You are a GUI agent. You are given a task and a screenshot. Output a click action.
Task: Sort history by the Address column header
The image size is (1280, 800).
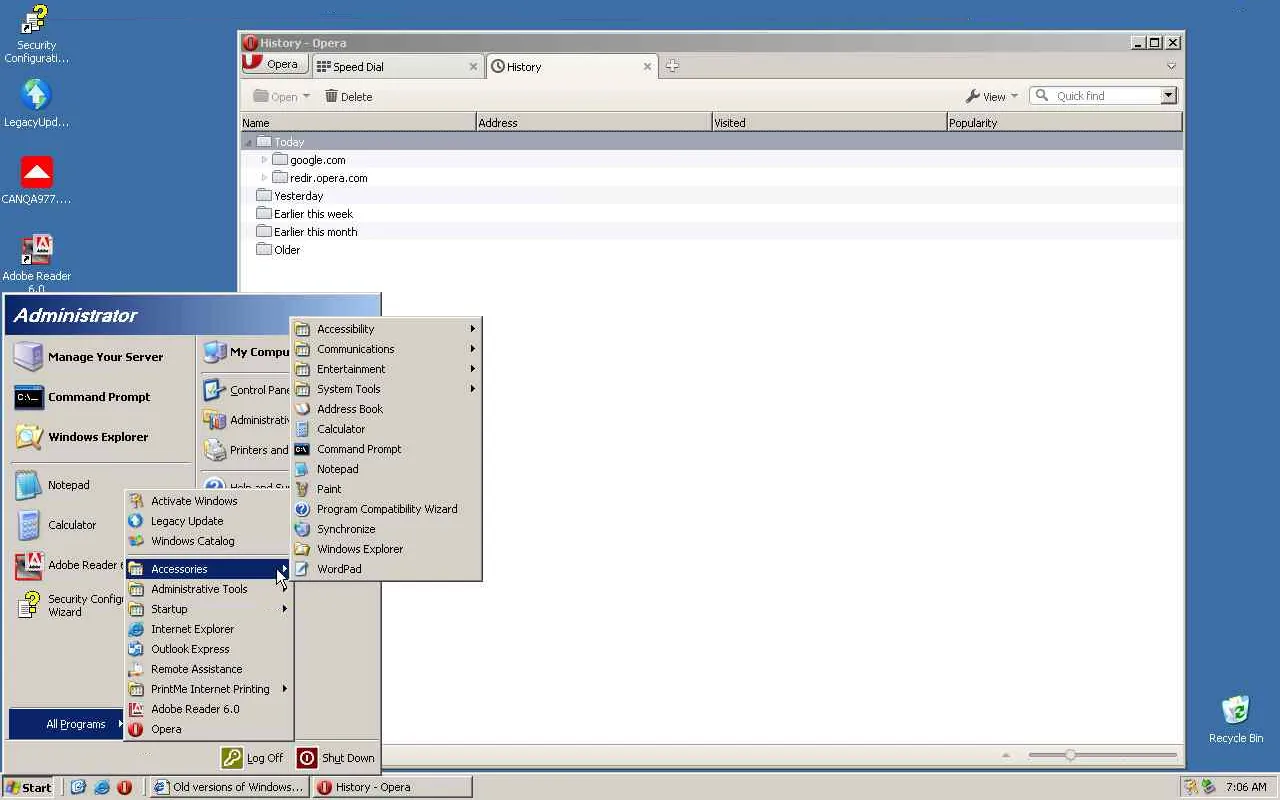click(x=594, y=123)
